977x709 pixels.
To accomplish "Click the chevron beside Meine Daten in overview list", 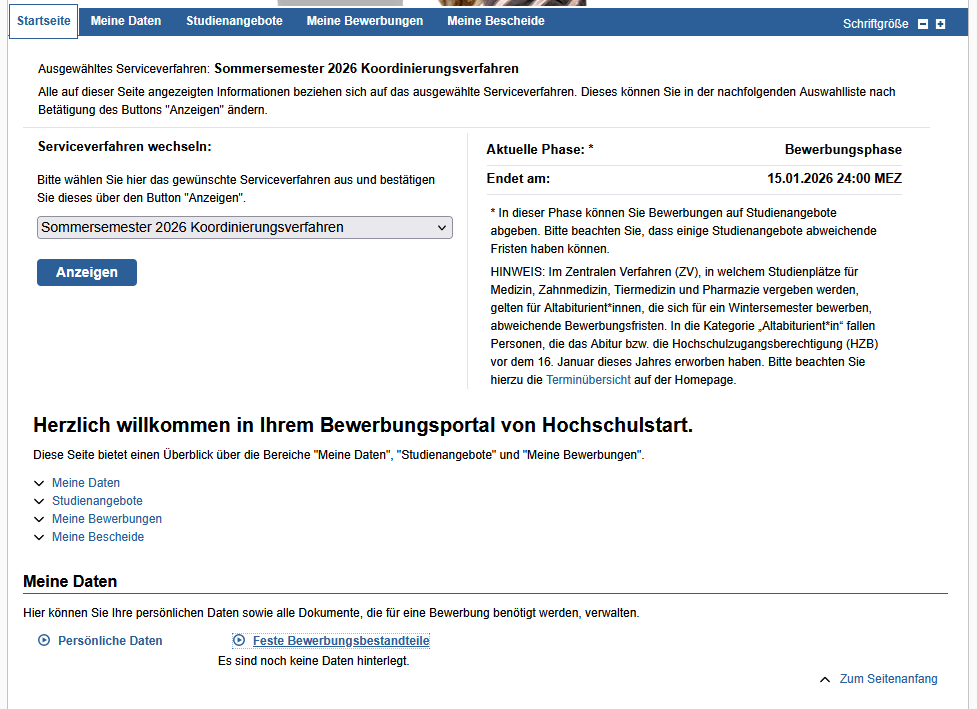I will click(39, 483).
